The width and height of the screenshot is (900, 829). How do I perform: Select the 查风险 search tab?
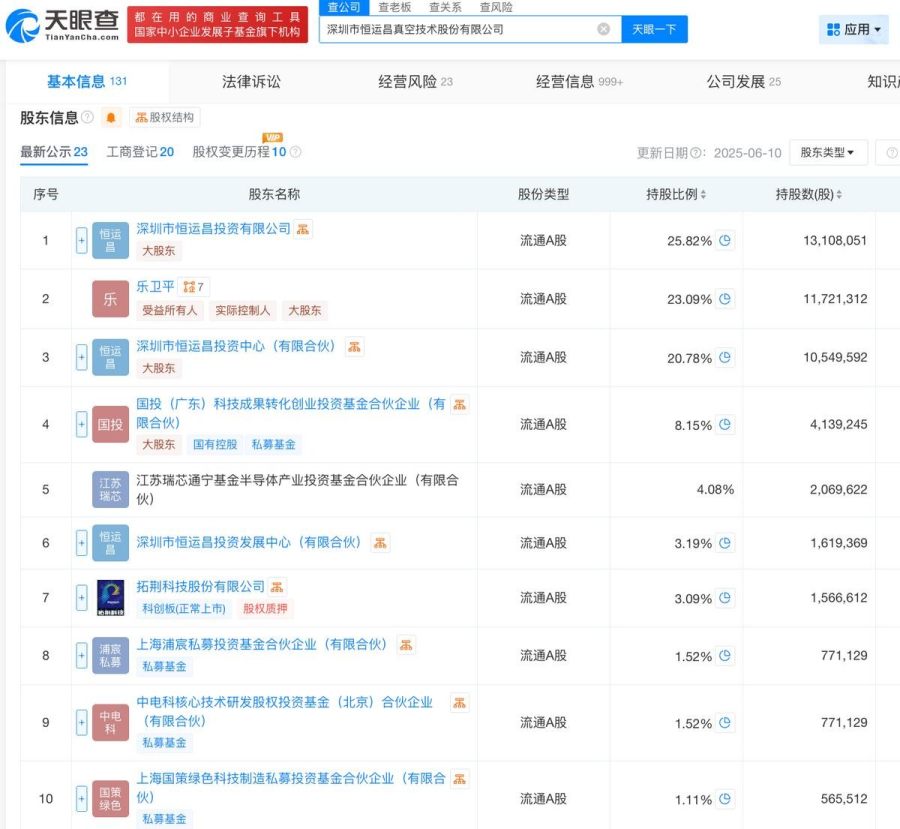[496, 7]
